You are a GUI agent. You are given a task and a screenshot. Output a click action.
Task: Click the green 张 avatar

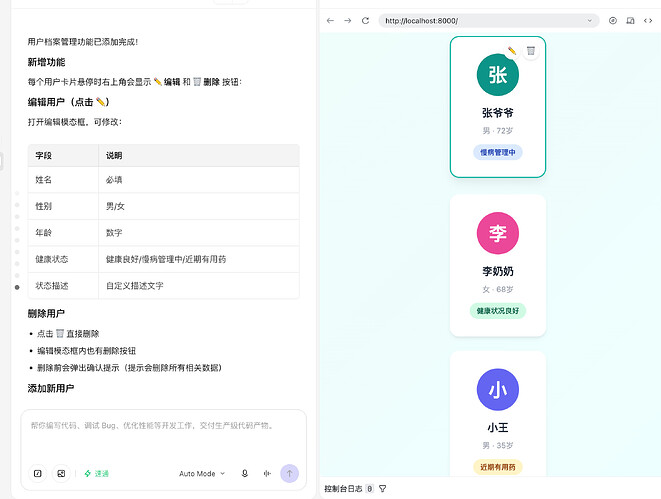click(498, 75)
